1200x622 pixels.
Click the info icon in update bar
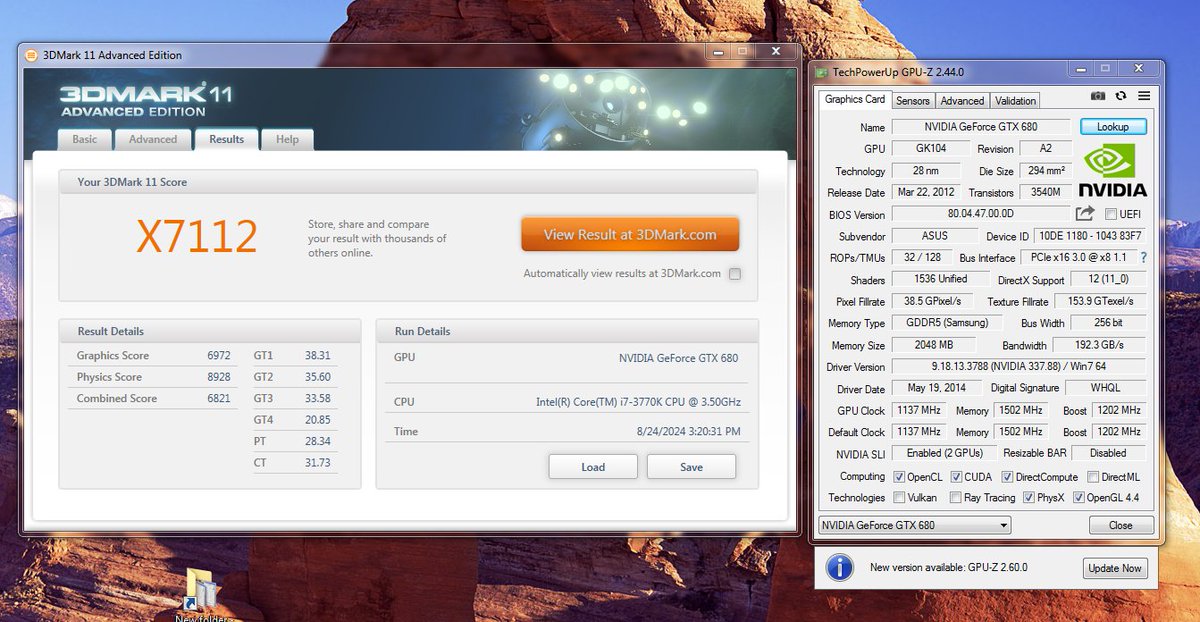[x=839, y=567]
